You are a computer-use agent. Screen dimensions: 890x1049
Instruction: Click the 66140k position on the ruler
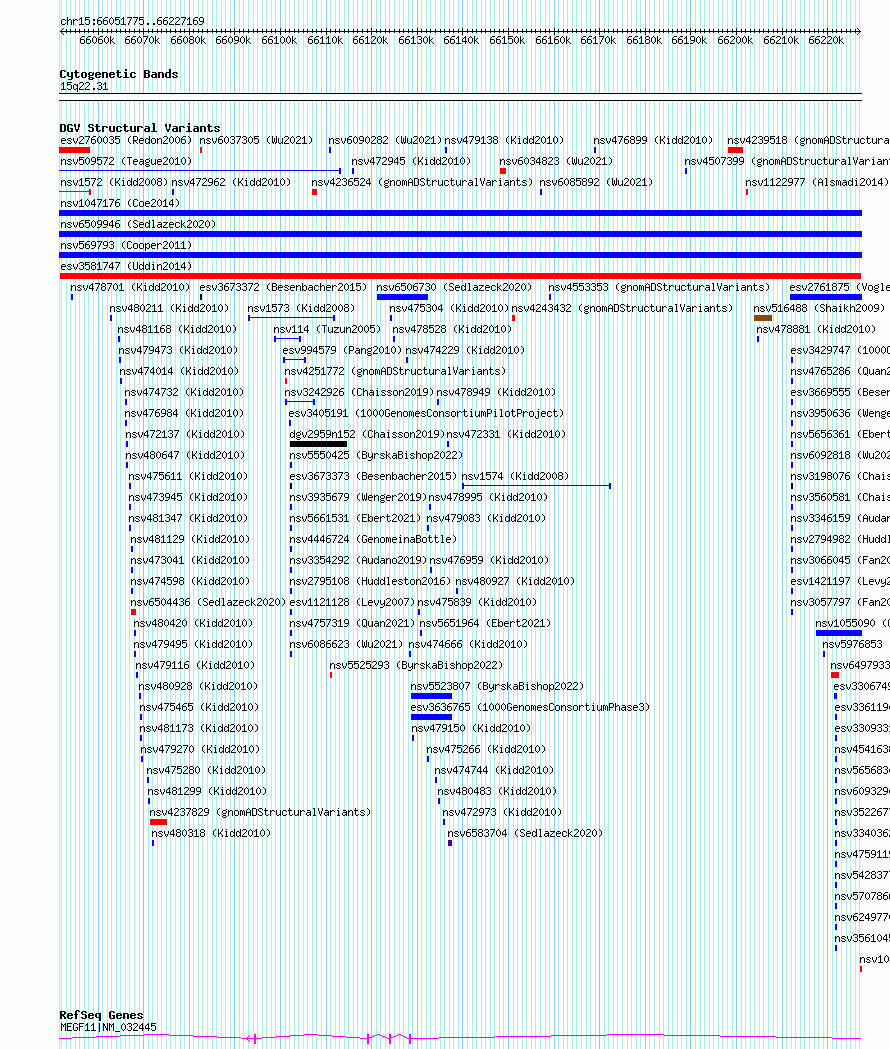(461, 40)
